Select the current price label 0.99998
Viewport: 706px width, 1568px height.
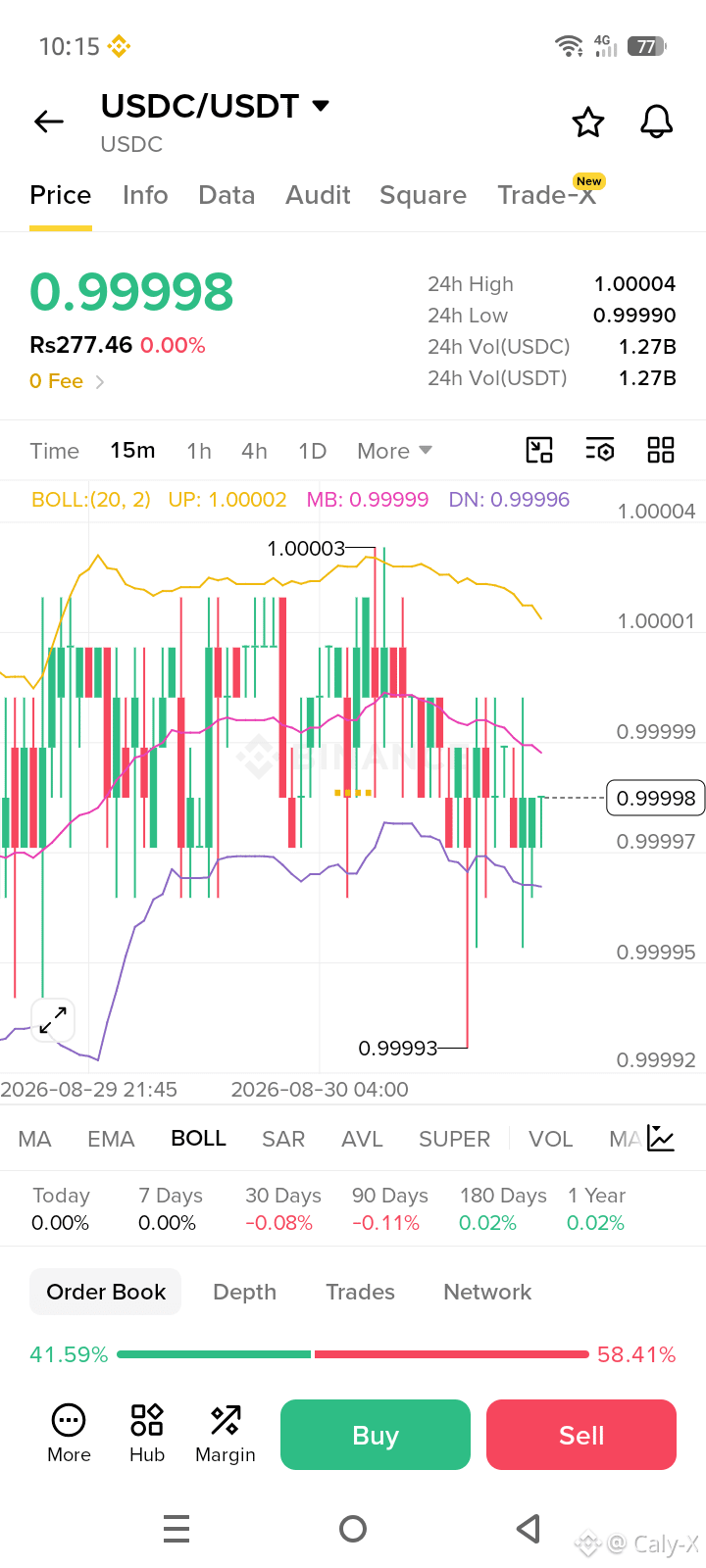click(656, 798)
